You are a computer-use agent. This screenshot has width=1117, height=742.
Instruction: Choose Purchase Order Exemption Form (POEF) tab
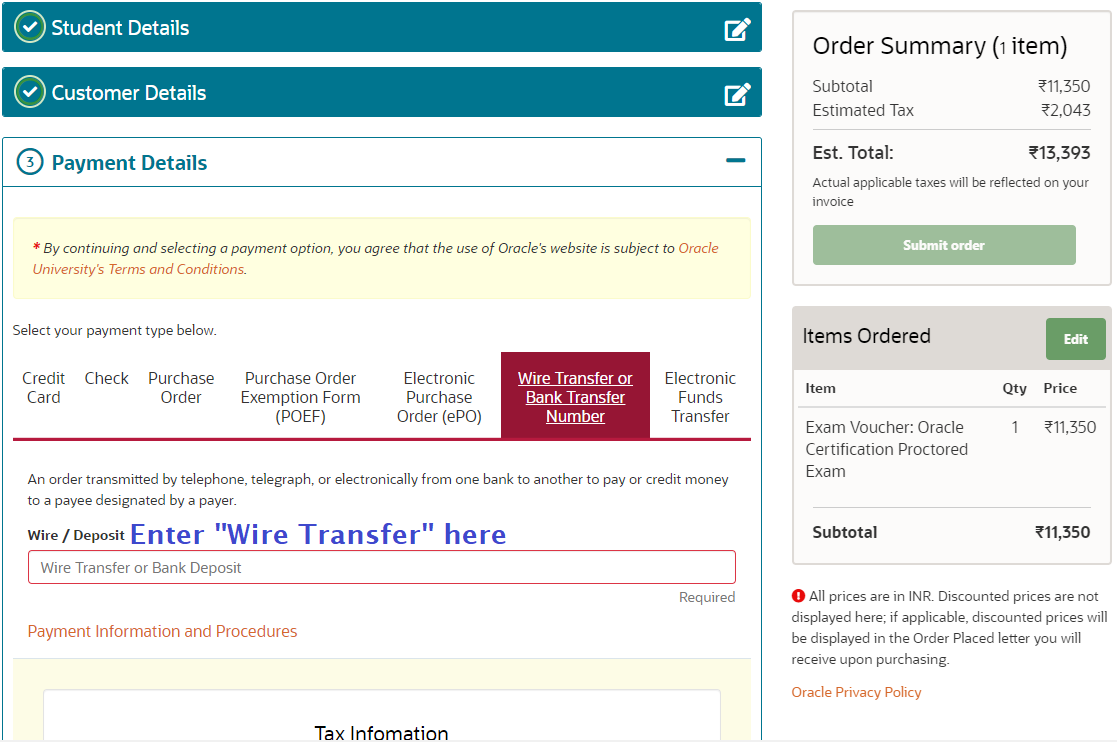[x=301, y=397]
